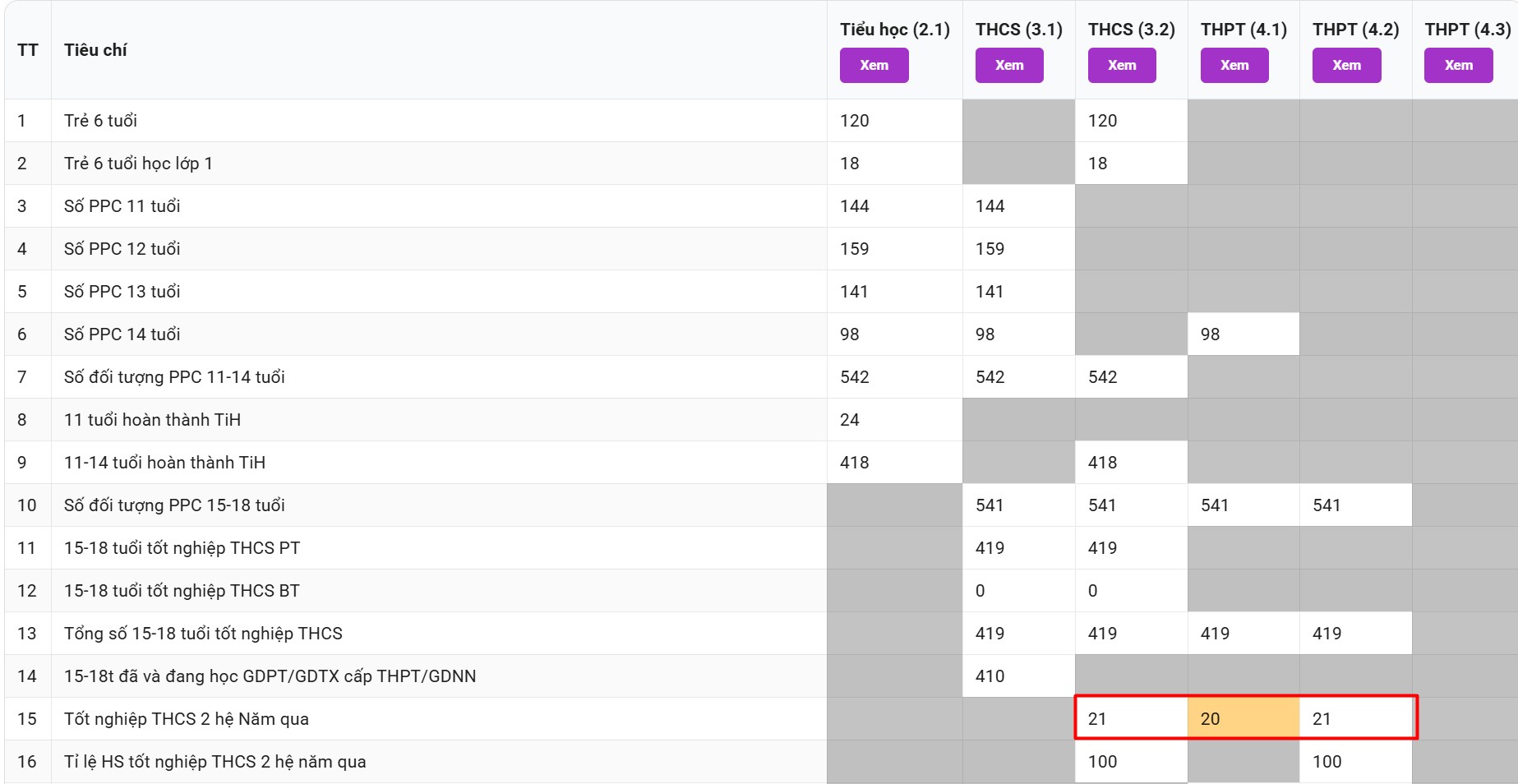This screenshot has width=1518, height=784.
Task: View details via Xem under THPT (4.2)
Action: point(1346,66)
